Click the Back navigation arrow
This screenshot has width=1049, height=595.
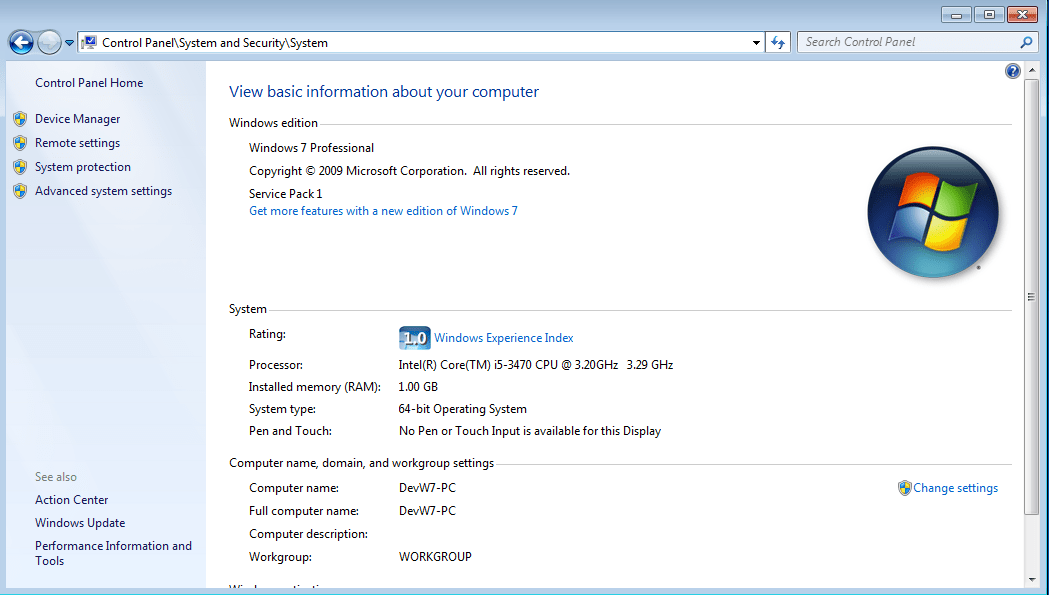tap(21, 42)
